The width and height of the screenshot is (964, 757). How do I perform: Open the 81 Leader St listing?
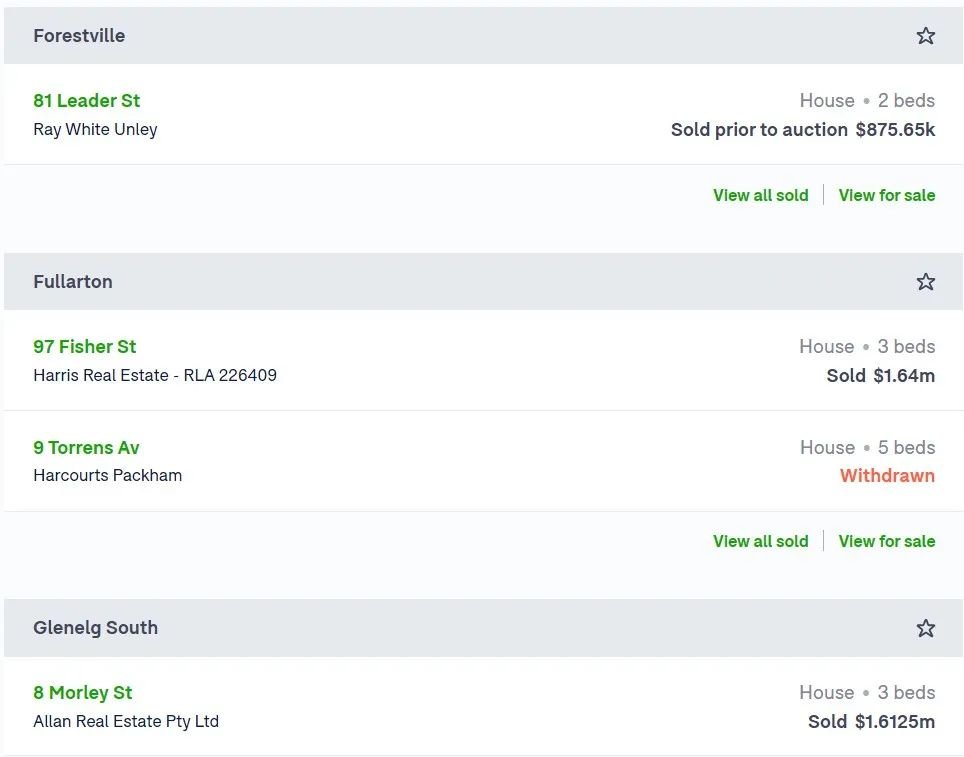(87, 100)
